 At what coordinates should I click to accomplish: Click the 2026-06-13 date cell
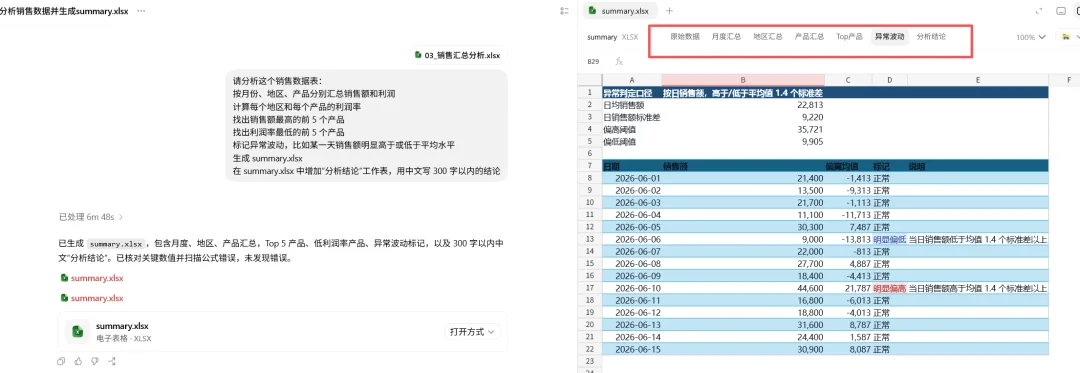[x=632, y=325]
